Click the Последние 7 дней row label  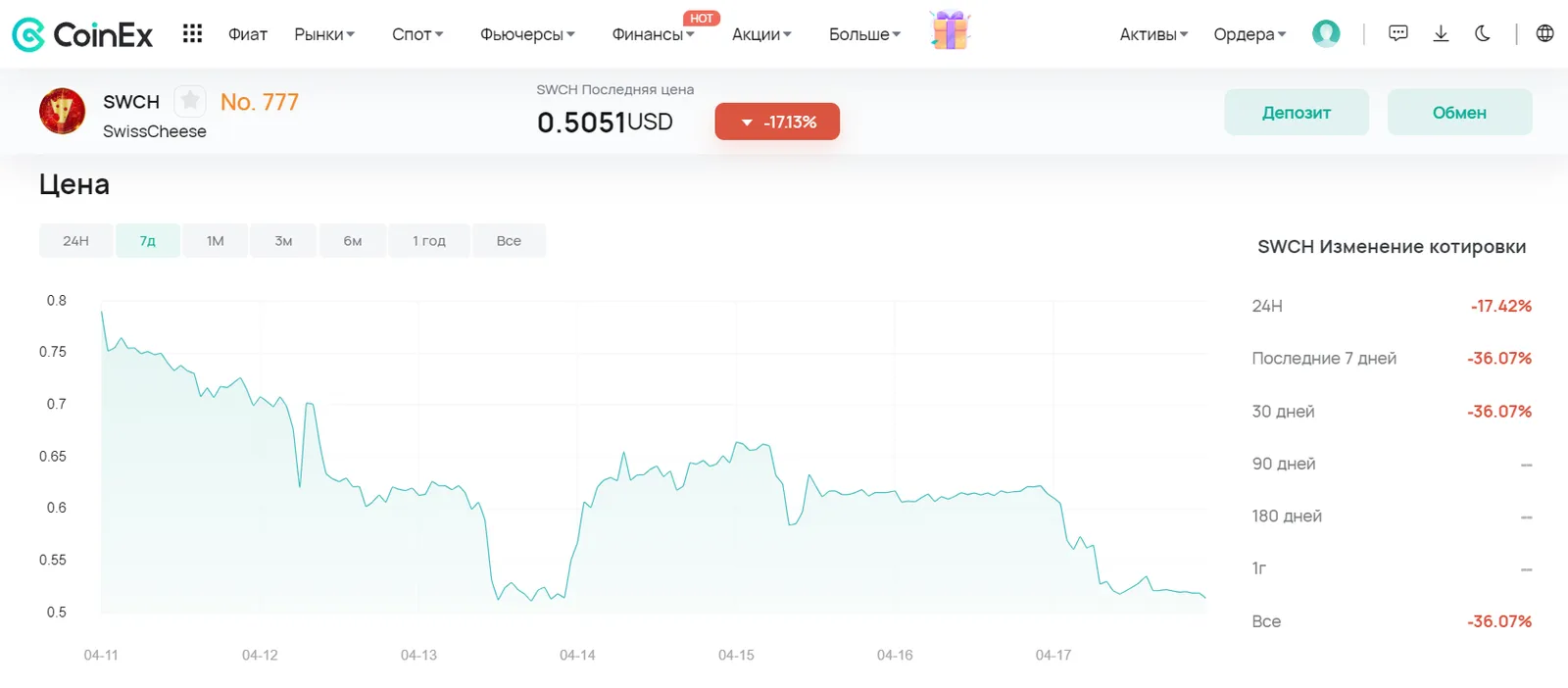pos(1324,359)
